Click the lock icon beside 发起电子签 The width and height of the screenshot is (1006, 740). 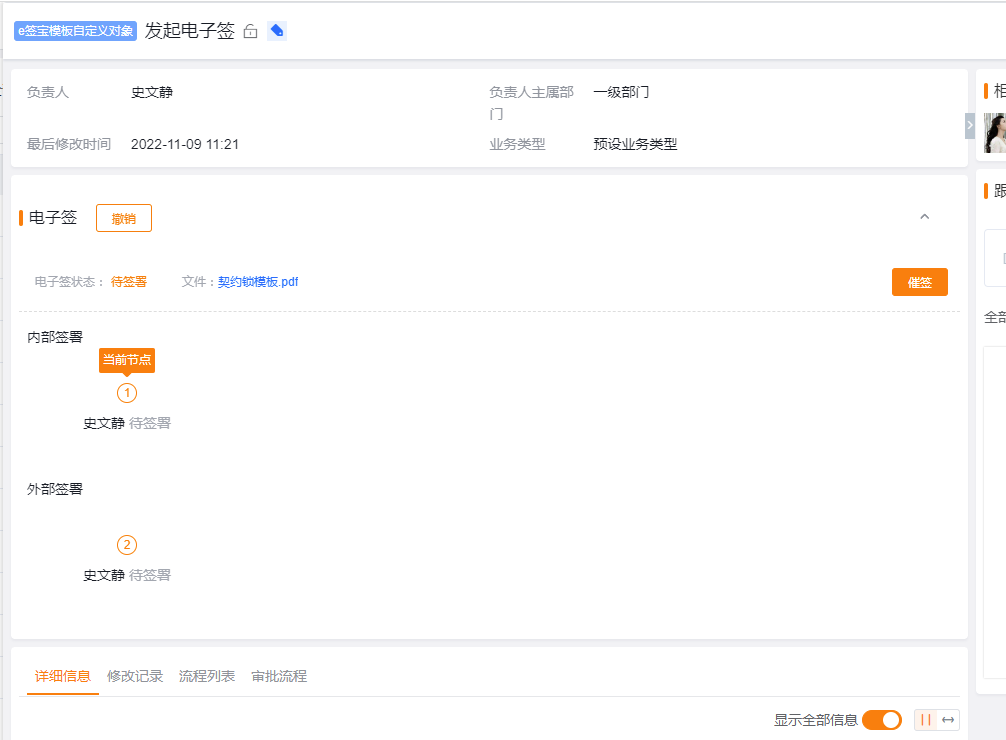click(250, 31)
